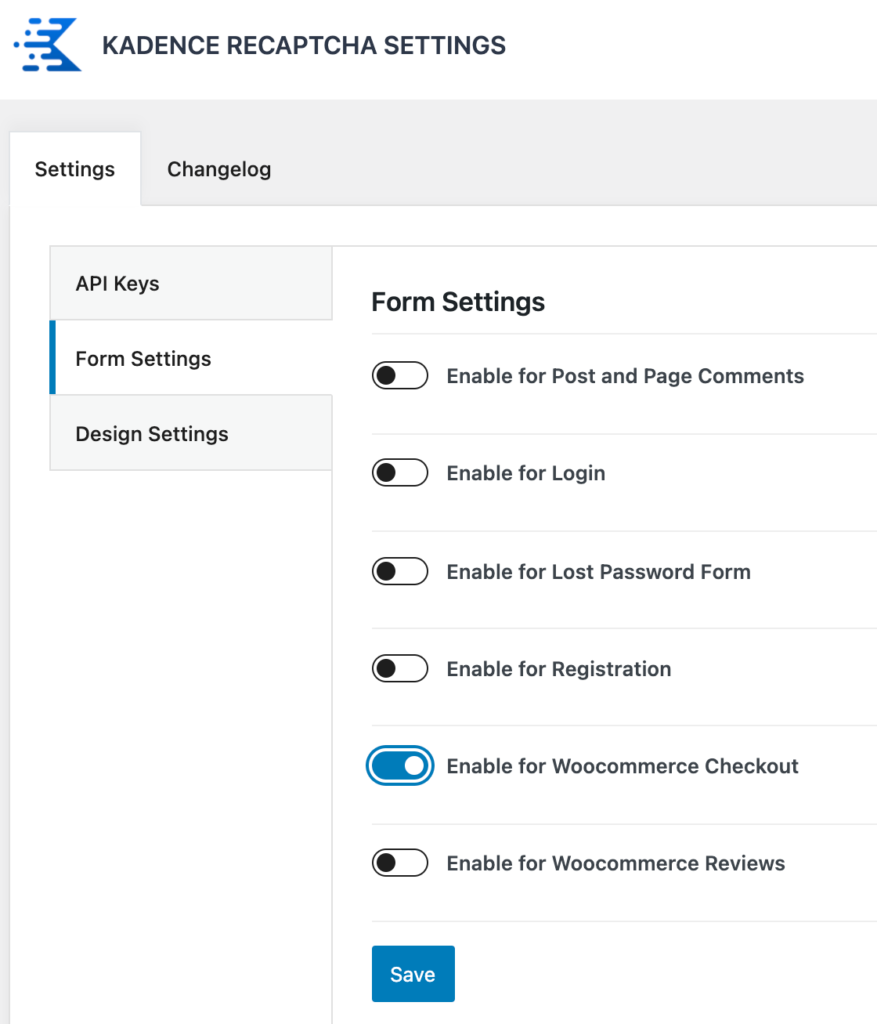877x1024 pixels.
Task: Click the 'Enable for Post and Page Comments' label text
Action: [625, 376]
